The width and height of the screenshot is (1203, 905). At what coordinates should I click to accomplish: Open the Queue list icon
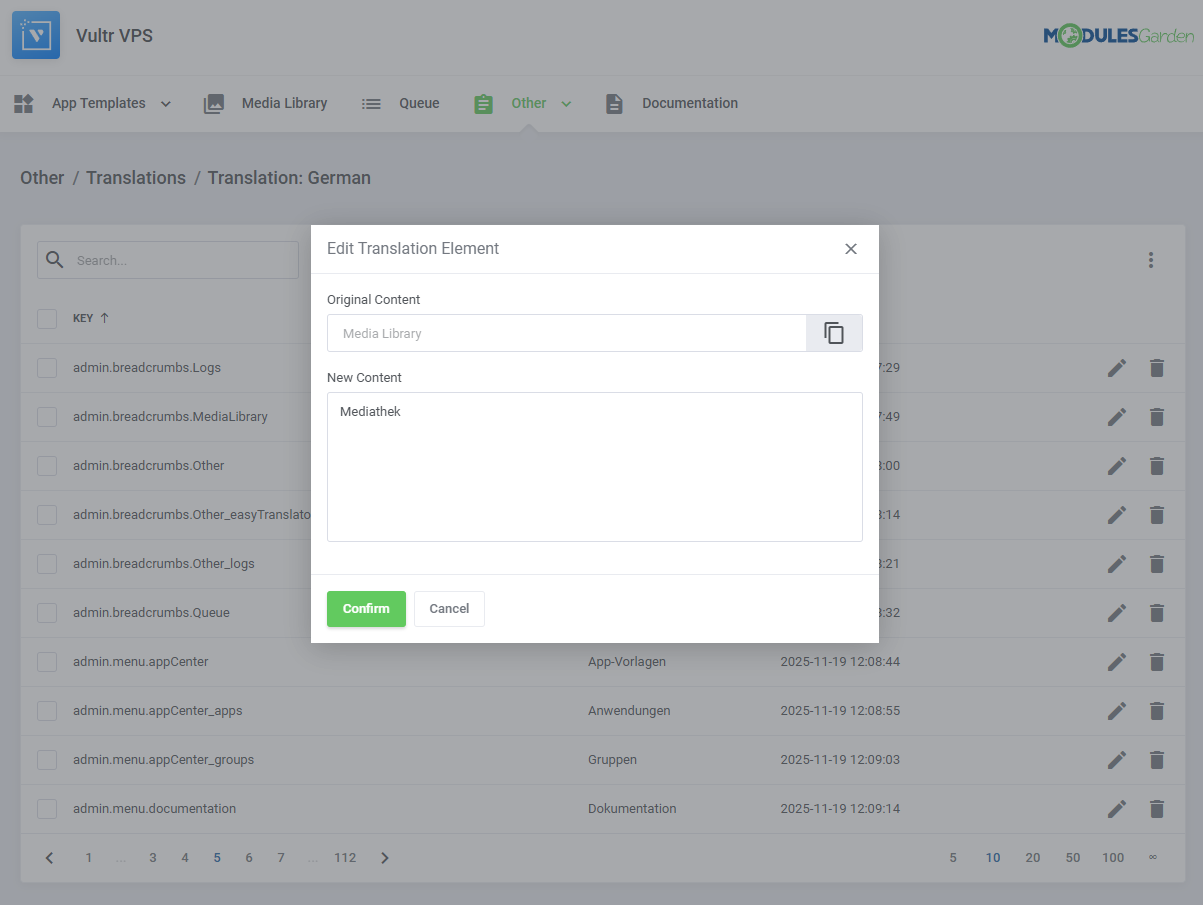point(371,102)
